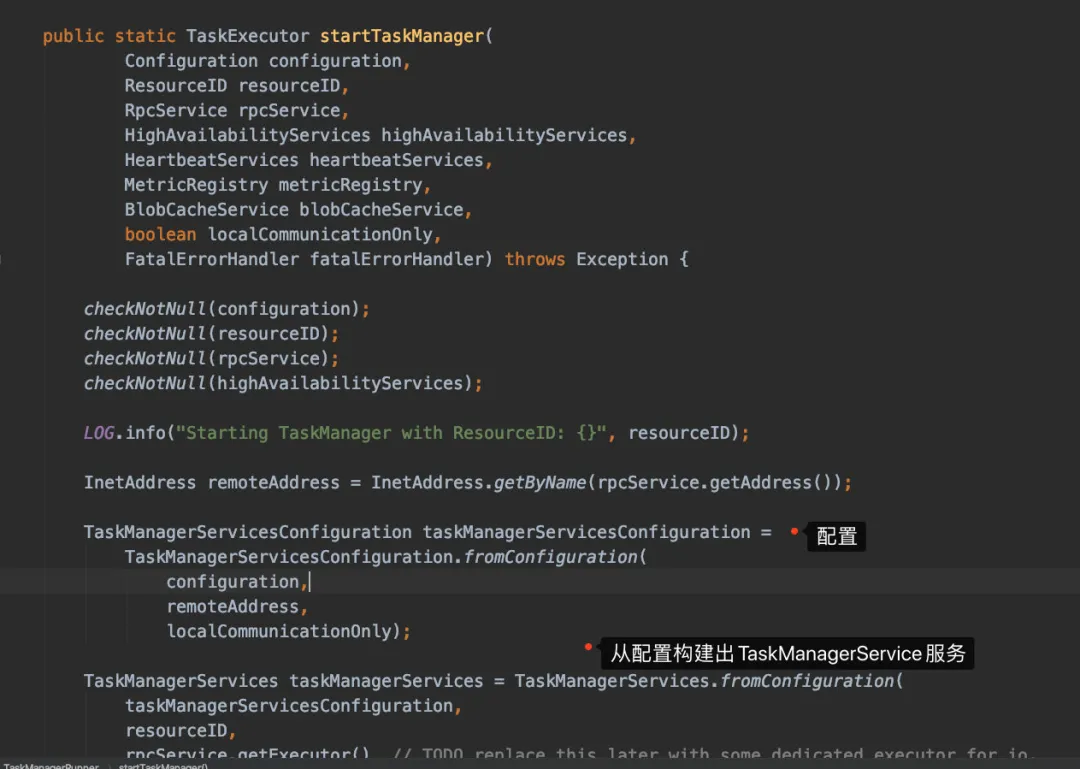Click the taskManagerServices variable declaration
Screen dimensions: 1080x769
click(x=386, y=681)
